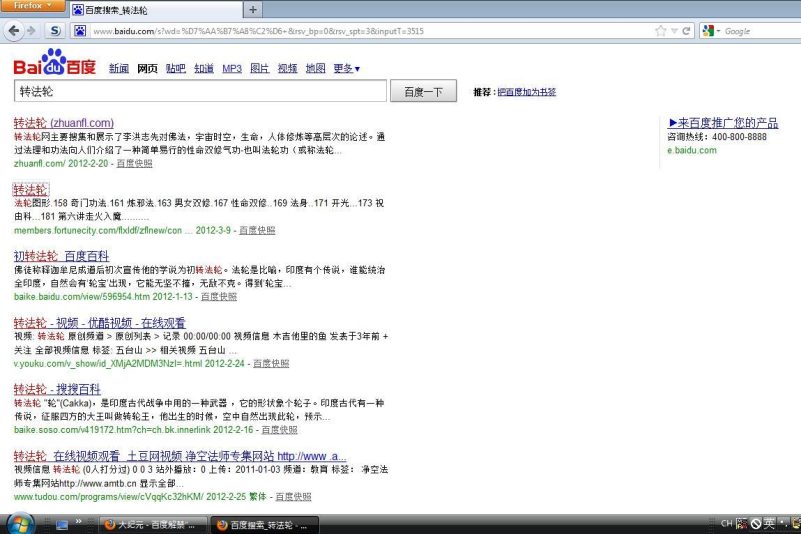Click the Baidu search input containing 转法轮

coord(200,91)
